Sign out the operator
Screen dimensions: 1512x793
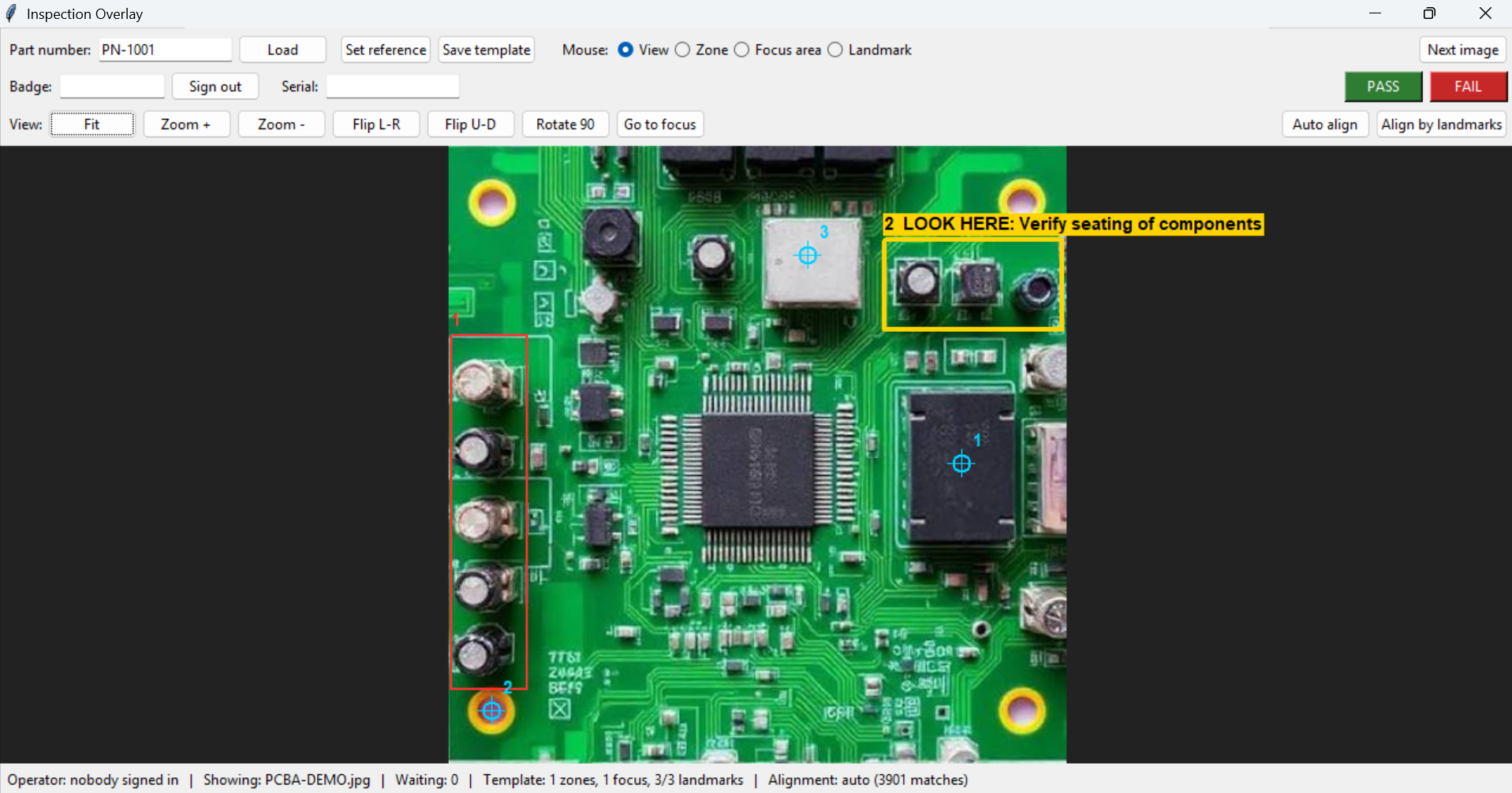(x=215, y=87)
